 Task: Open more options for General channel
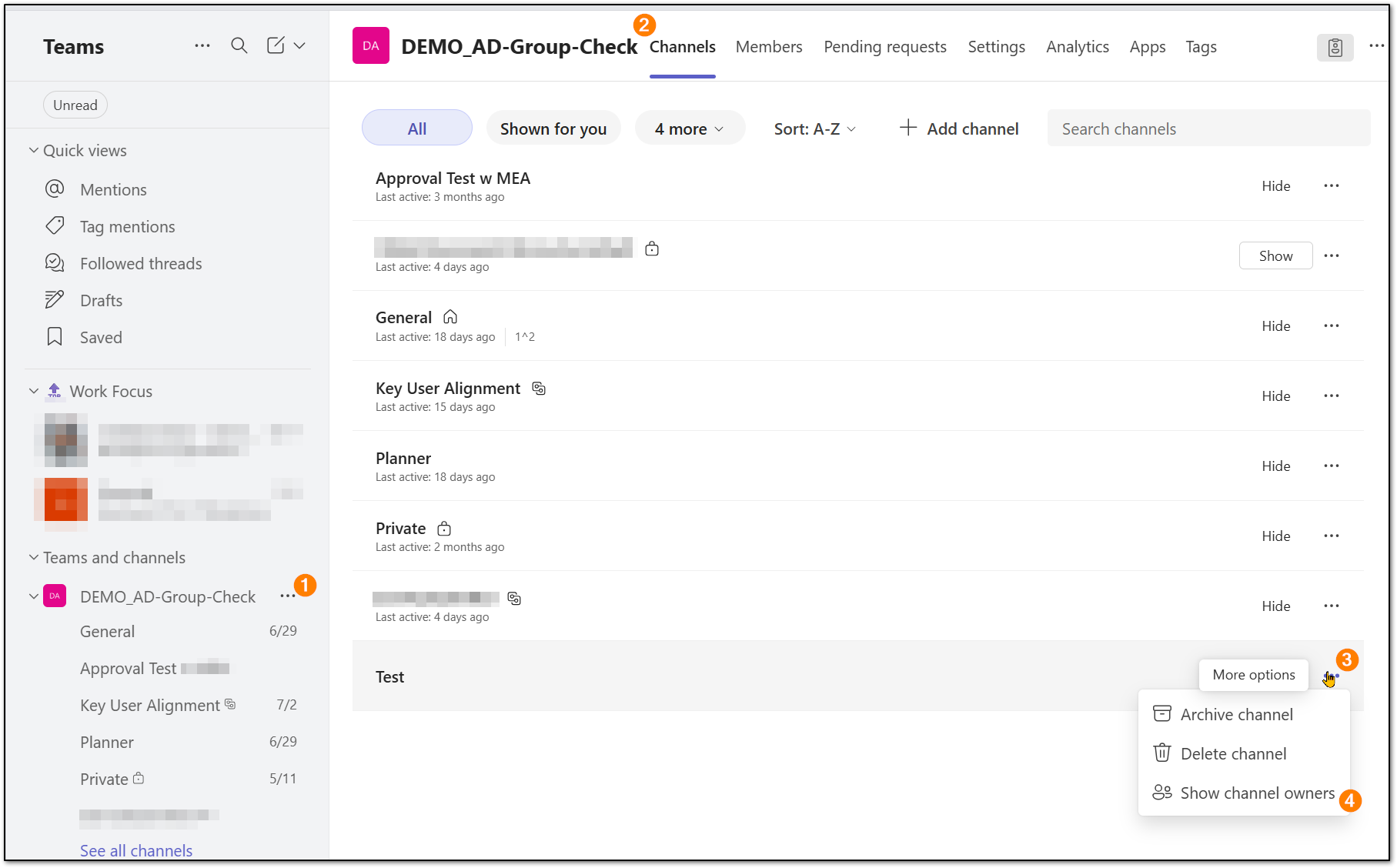(1332, 325)
